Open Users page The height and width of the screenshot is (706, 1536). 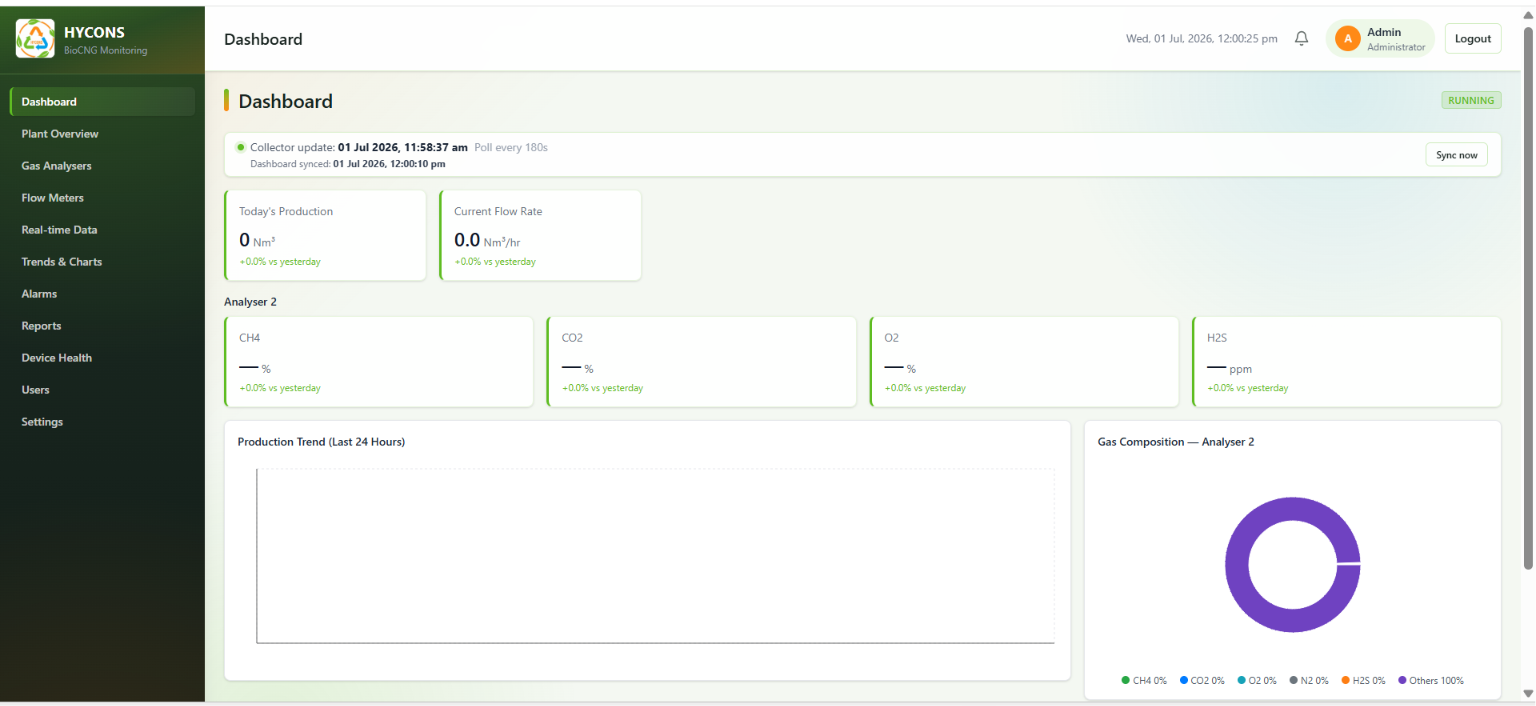102,390
